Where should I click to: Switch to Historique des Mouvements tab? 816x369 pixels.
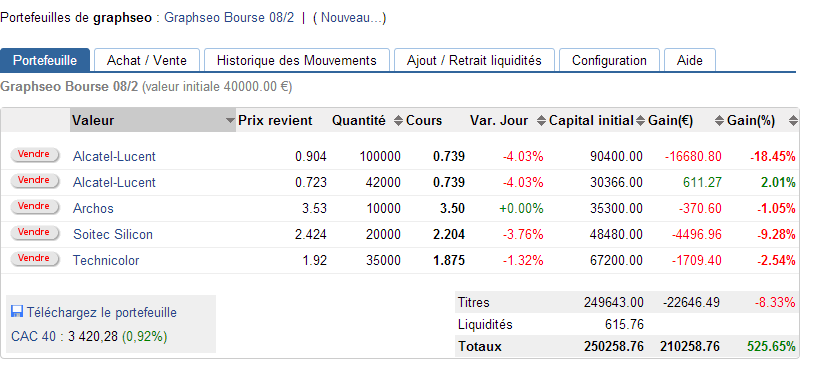[x=297, y=60]
